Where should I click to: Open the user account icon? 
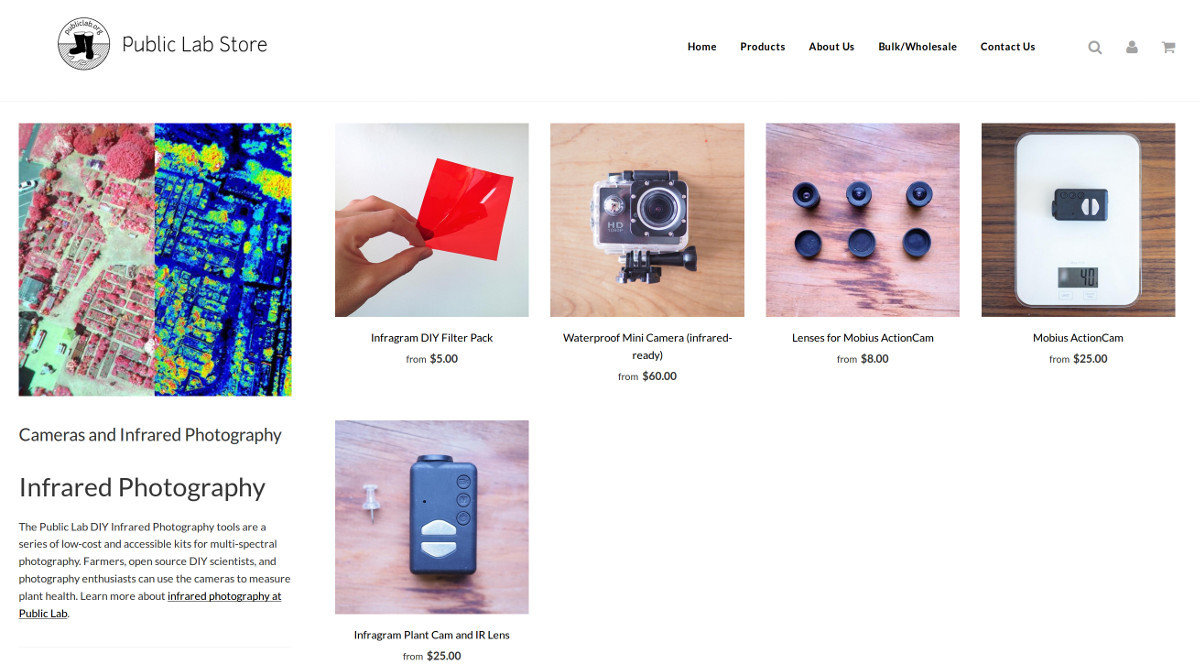coord(1131,47)
